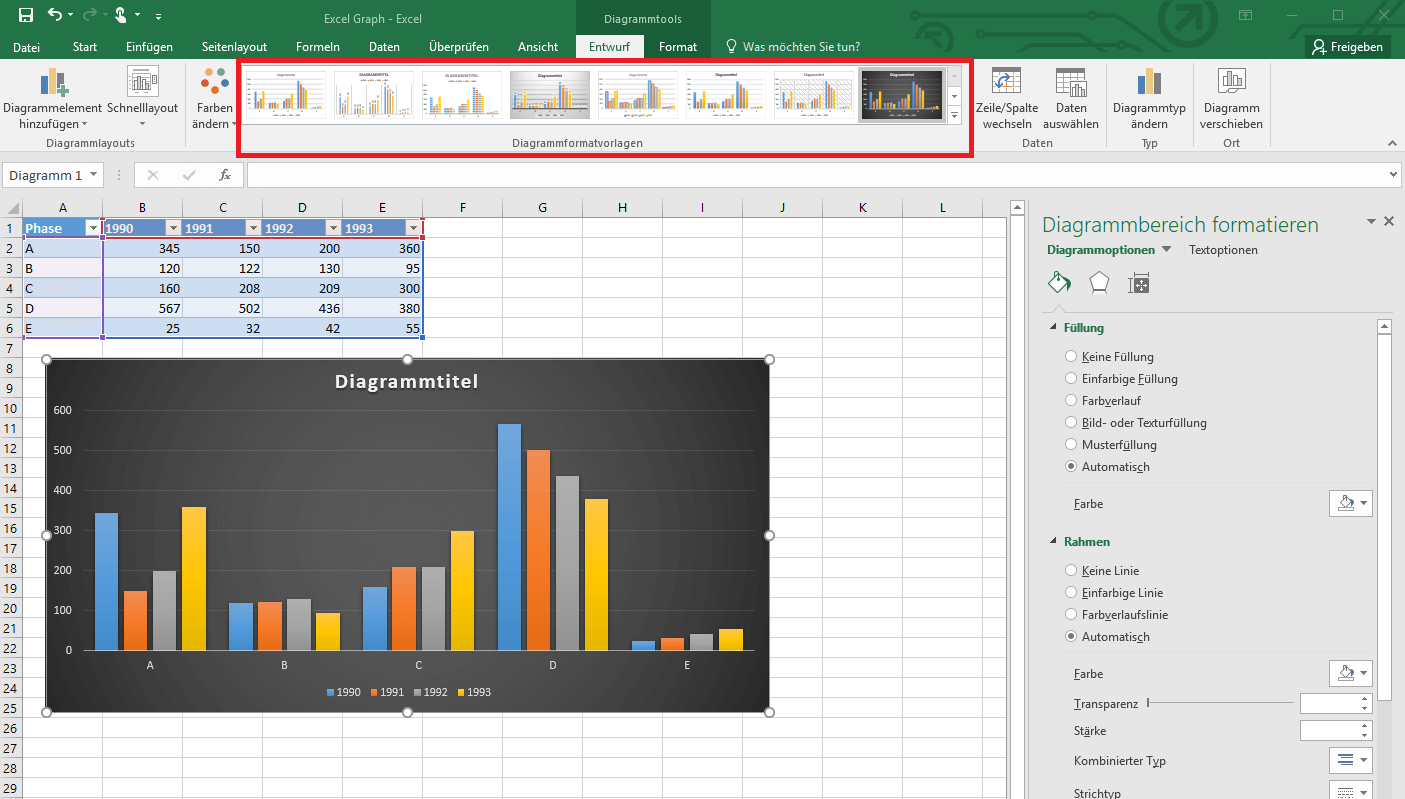
Task: Select the Füllung und Linie paint bucket icon
Action: pos(1059,283)
